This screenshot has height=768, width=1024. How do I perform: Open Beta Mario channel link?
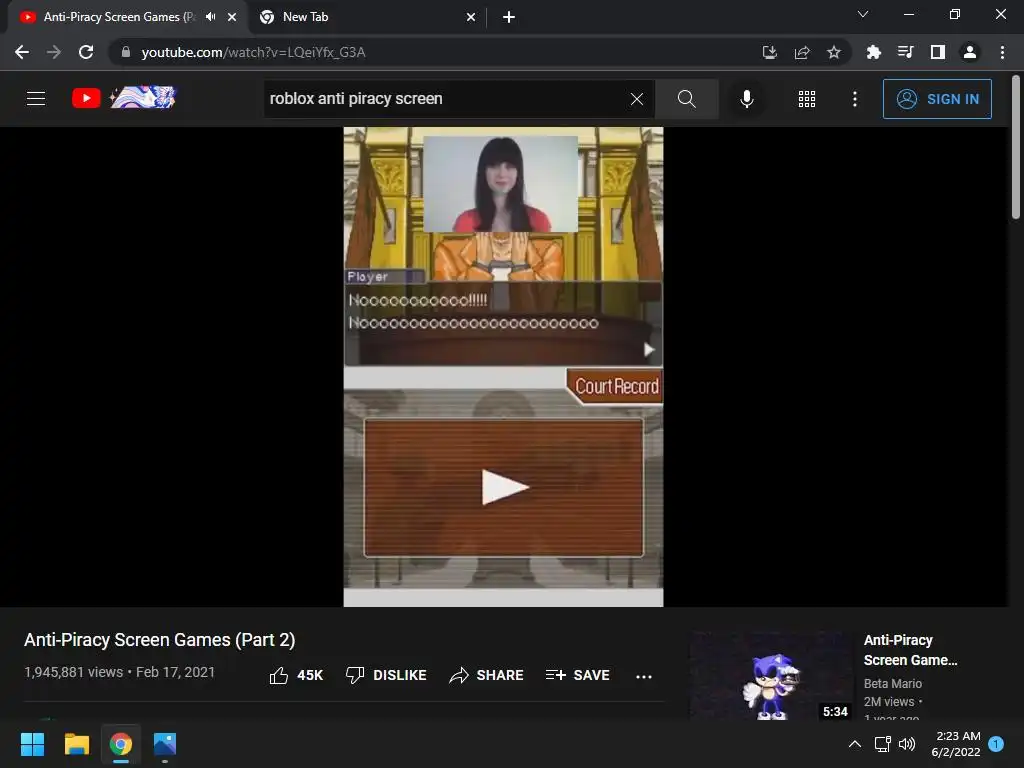click(x=893, y=683)
